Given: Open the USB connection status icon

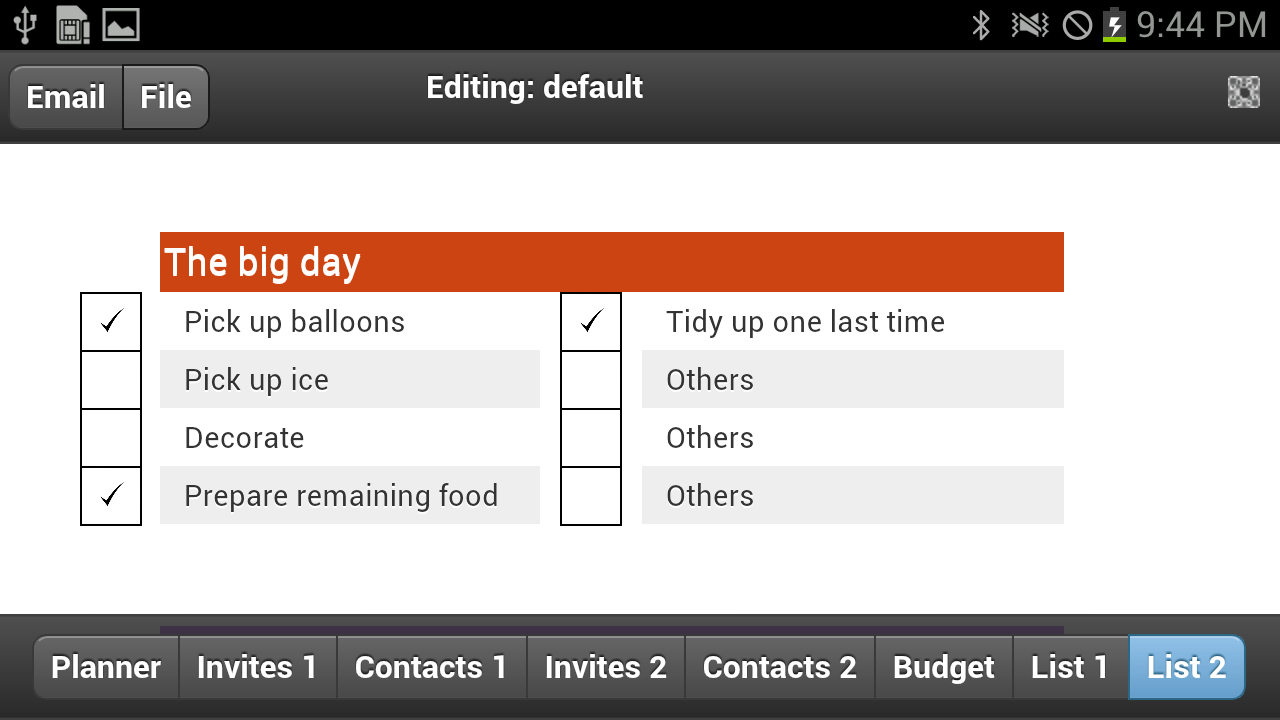Looking at the screenshot, I should tap(25, 24).
